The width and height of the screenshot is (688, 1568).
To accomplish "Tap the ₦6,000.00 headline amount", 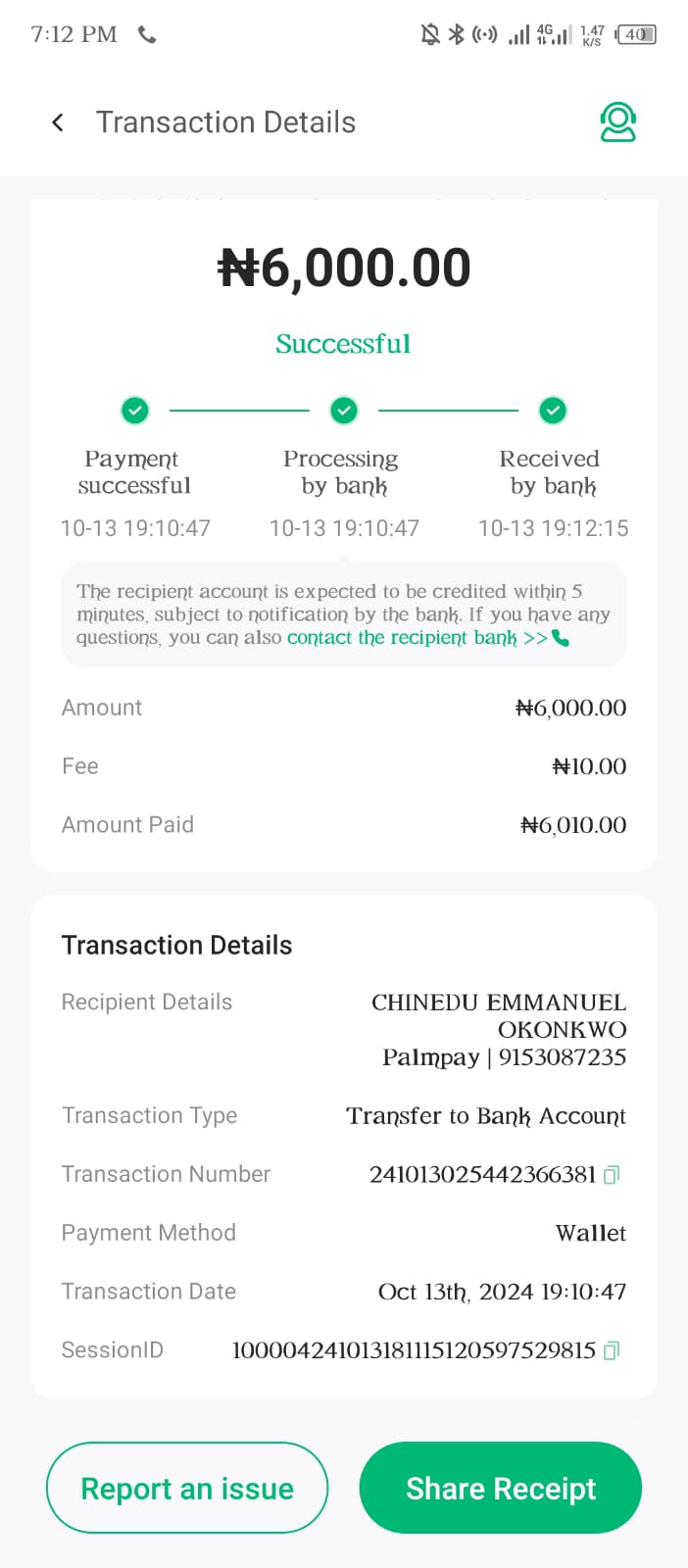I will pyautogui.click(x=344, y=269).
